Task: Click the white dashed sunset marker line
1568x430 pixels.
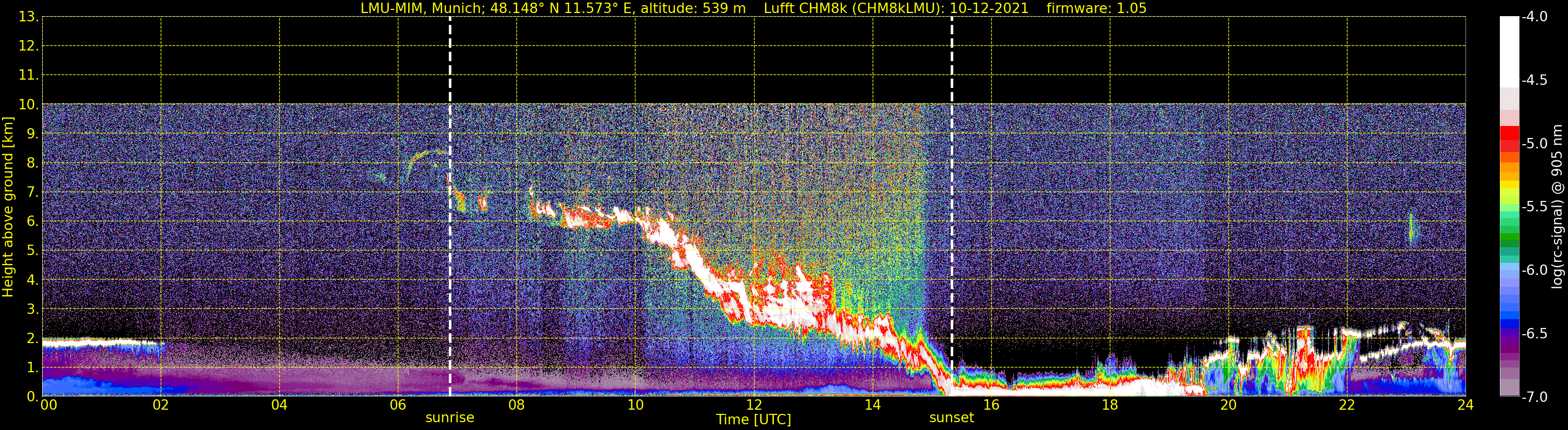Action: [952, 207]
